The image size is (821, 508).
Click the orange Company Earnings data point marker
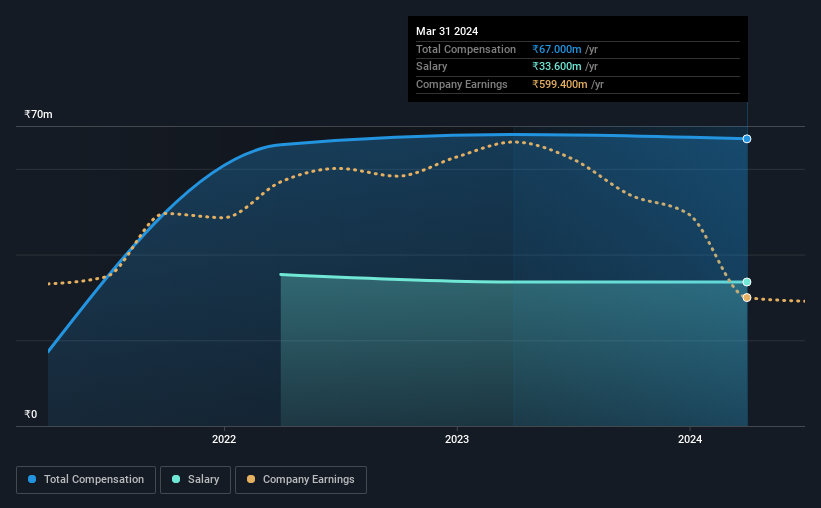click(x=747, y=297)
